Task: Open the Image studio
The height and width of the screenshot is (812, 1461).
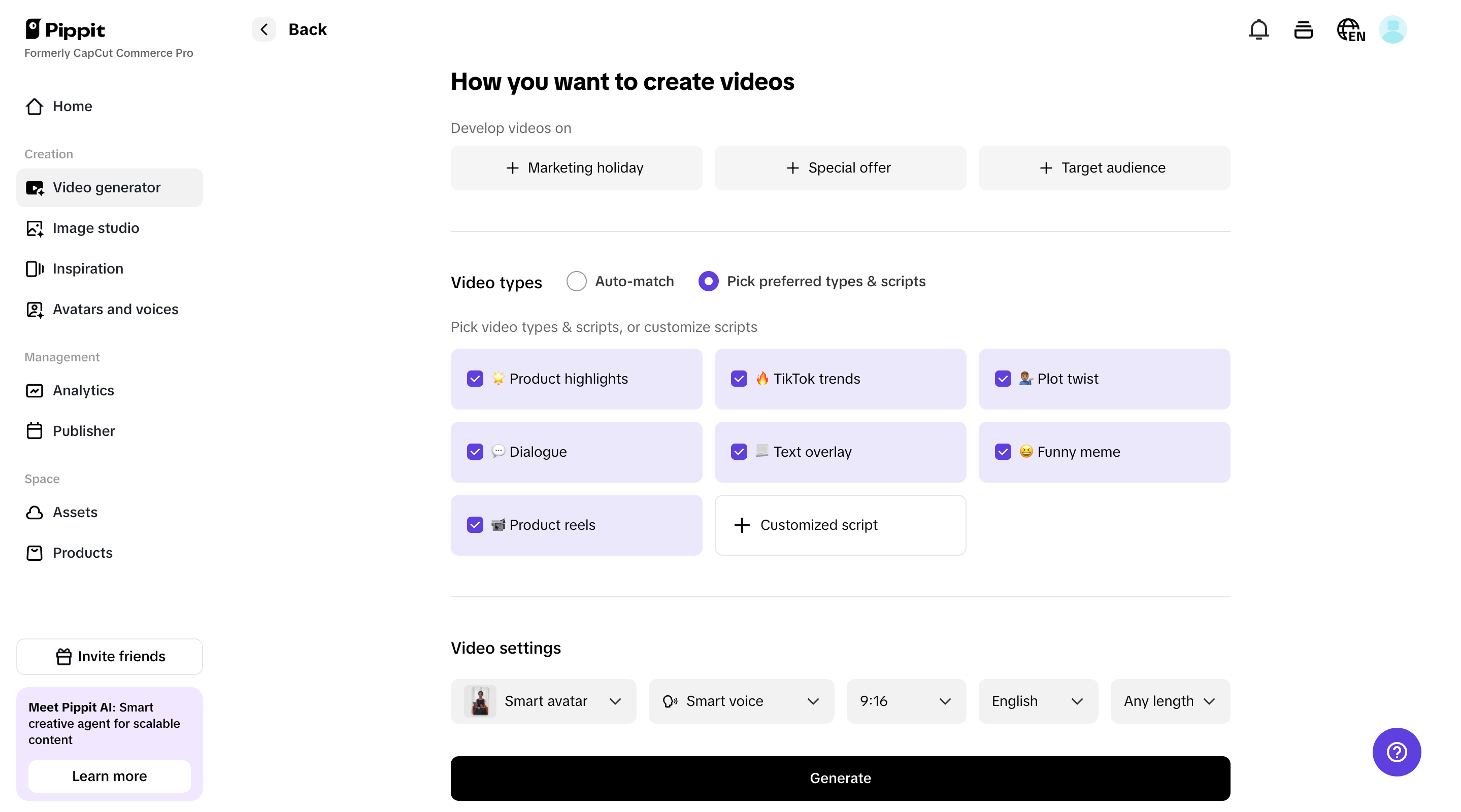Action: coord(96,228)
